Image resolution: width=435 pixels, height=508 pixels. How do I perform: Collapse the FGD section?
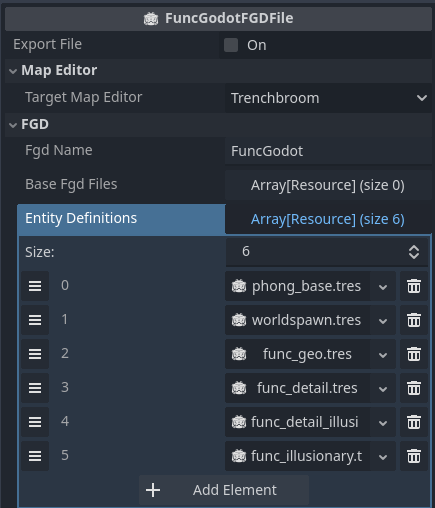(13, 125)
